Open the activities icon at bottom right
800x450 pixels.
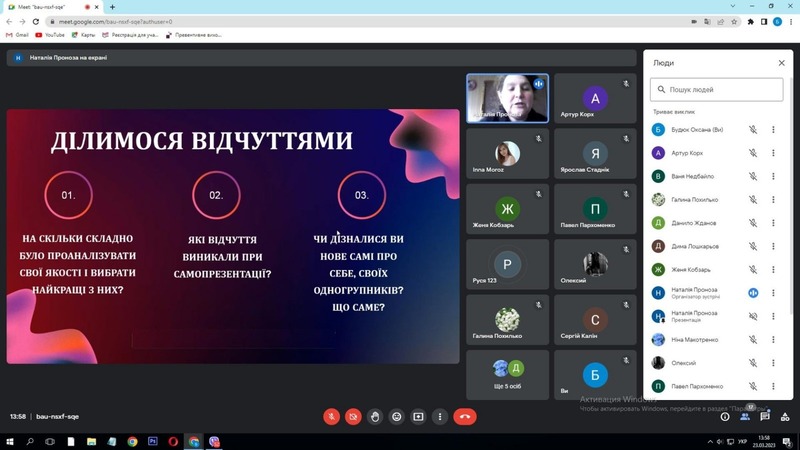(x=787, y=416)
